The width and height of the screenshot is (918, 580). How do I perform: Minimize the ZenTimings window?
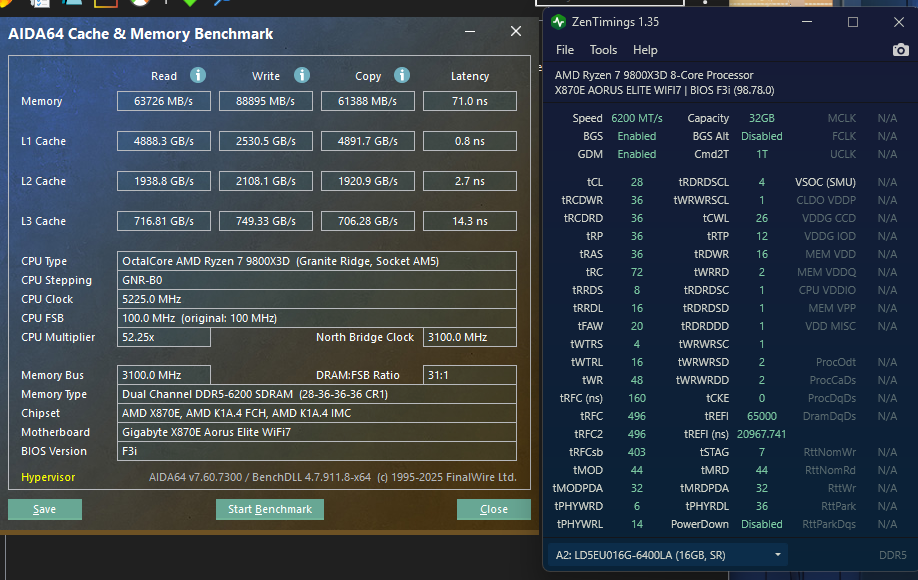coord(809,22)
